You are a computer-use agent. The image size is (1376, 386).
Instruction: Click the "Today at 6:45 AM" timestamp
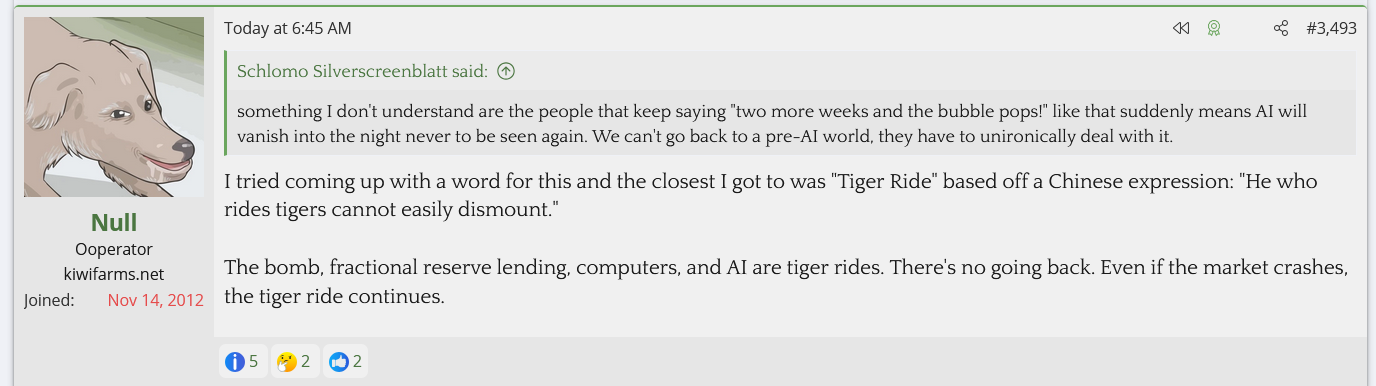point(288,29)
